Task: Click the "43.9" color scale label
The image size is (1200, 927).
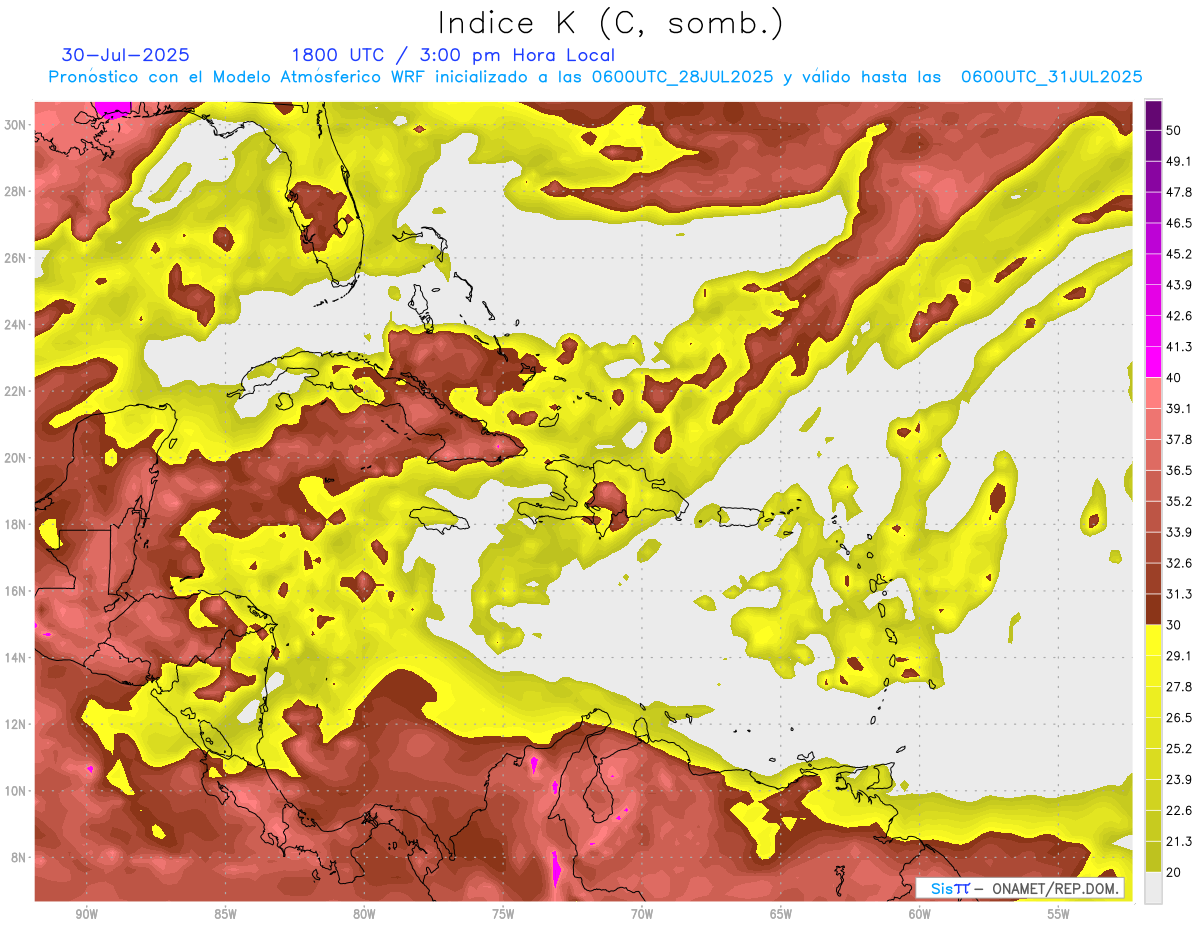Action: (1179, 286)
